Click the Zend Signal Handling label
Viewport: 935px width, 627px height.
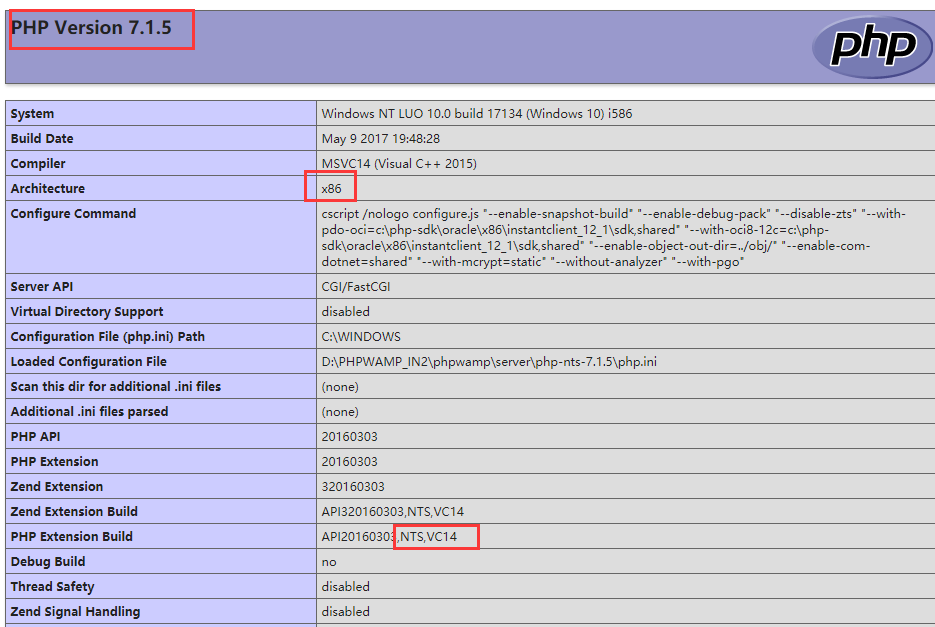[75, 612]
